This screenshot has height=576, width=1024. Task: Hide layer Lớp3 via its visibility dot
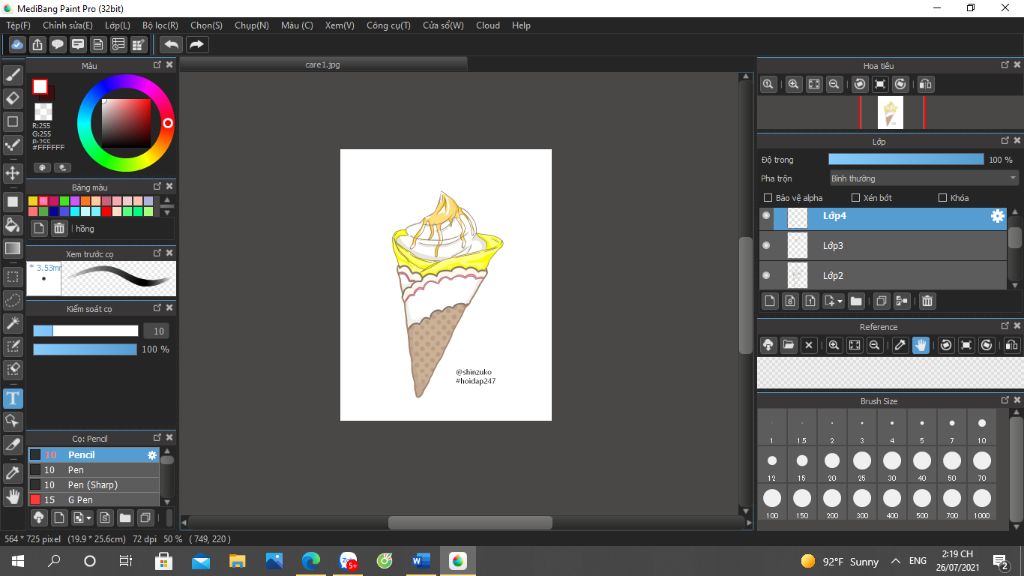pyautogui.click(x=767, y=245)
